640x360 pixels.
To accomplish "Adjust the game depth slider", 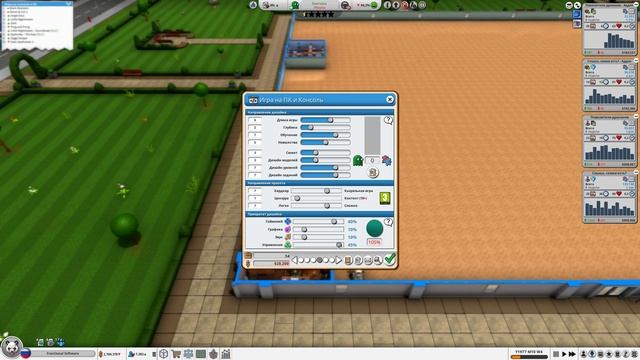I will pyautogui.click(x=325, y=127).
